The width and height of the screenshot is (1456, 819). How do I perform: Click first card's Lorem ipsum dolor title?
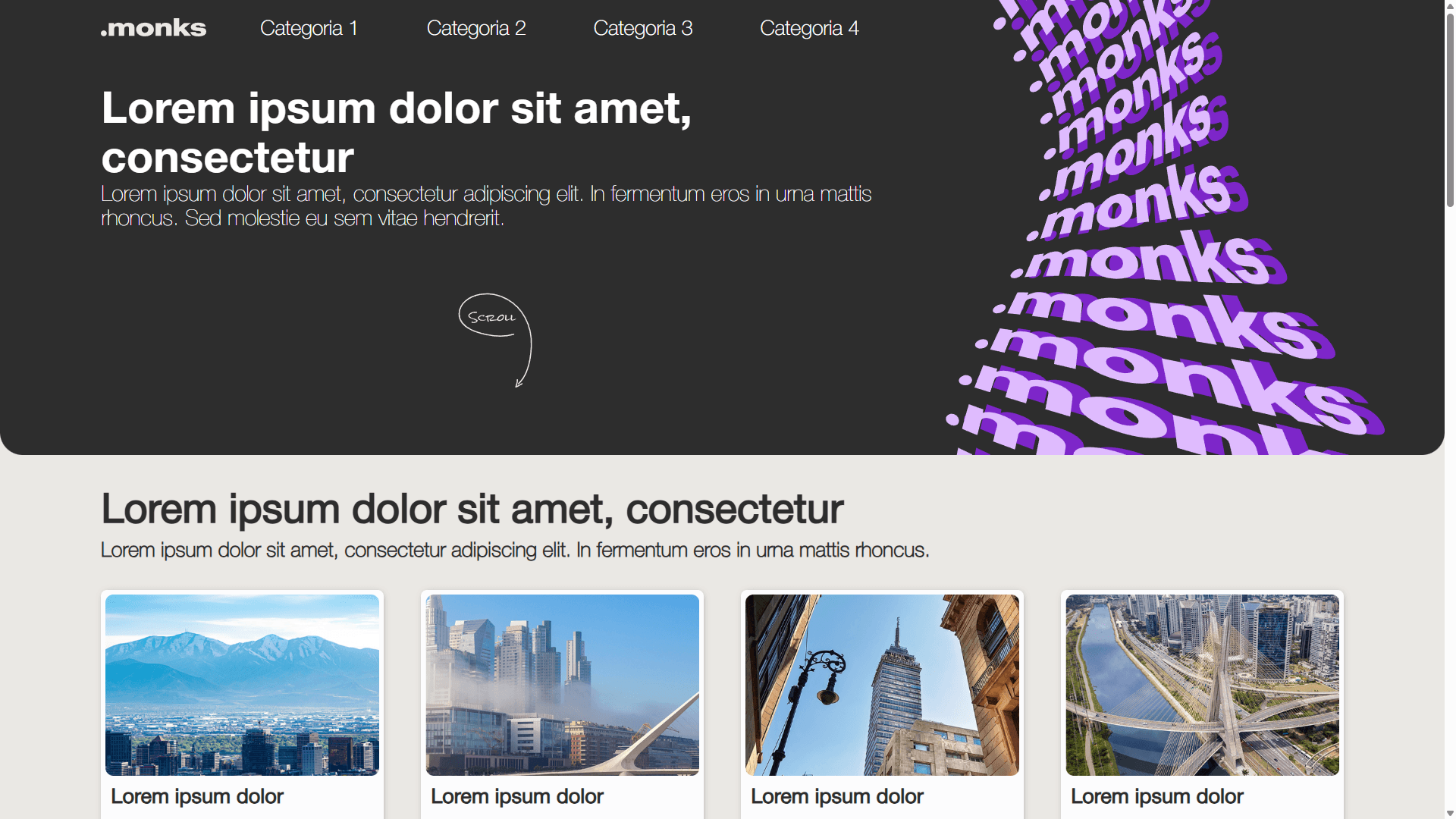pyautogui.click(x=197, y=796)
